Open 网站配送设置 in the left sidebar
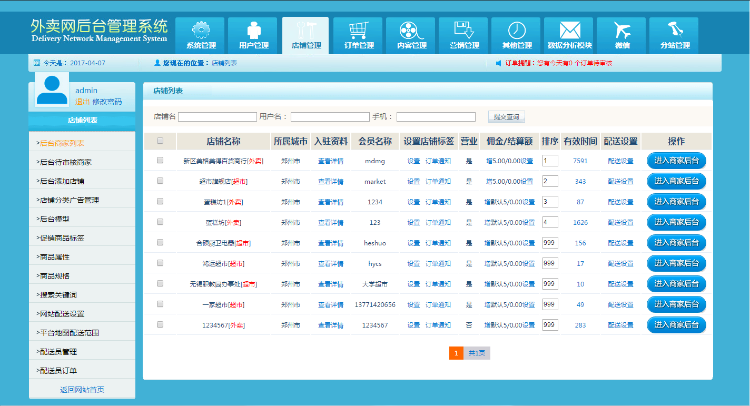 60,314
